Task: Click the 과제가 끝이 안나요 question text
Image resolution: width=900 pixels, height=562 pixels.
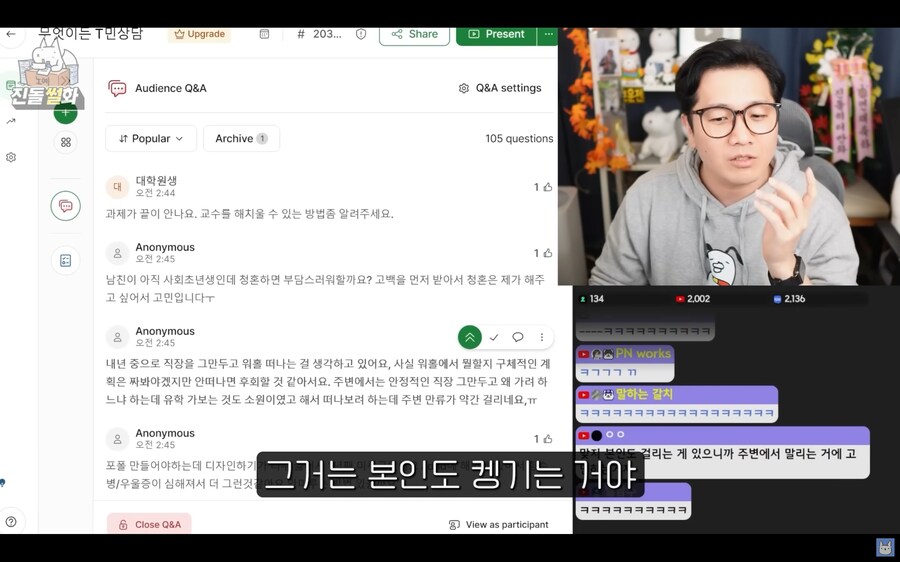Action: 250,214
